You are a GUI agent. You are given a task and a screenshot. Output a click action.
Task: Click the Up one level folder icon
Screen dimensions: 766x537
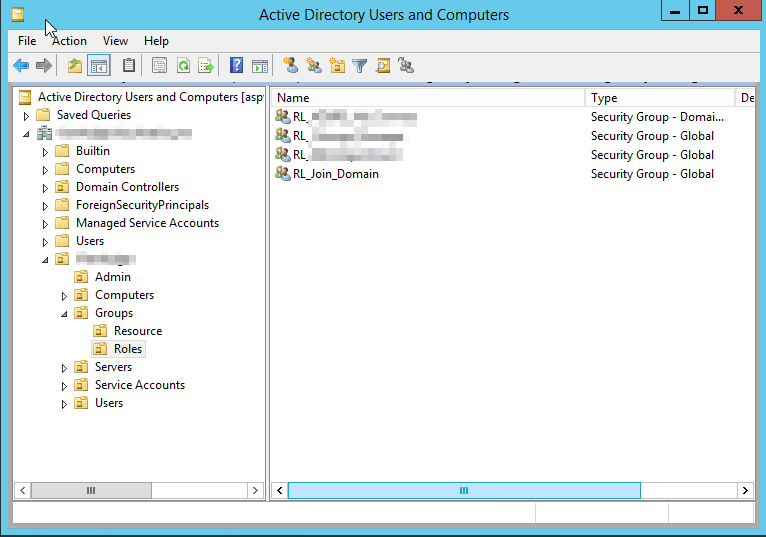point(75,66)
